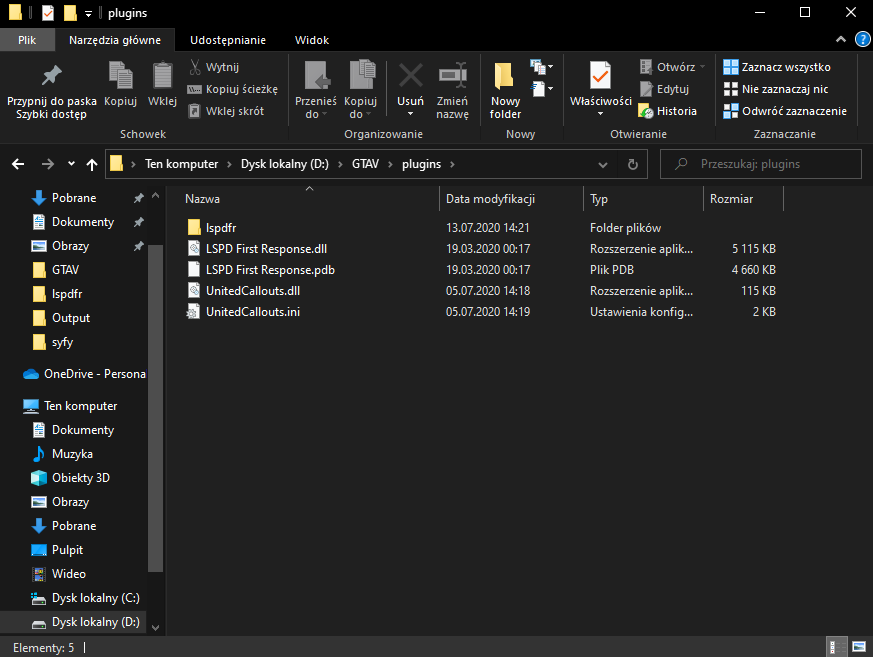Click the Usuń delete X icon
Image resolution: width=873 pixels, height=657 pixels.
[410, 76]
